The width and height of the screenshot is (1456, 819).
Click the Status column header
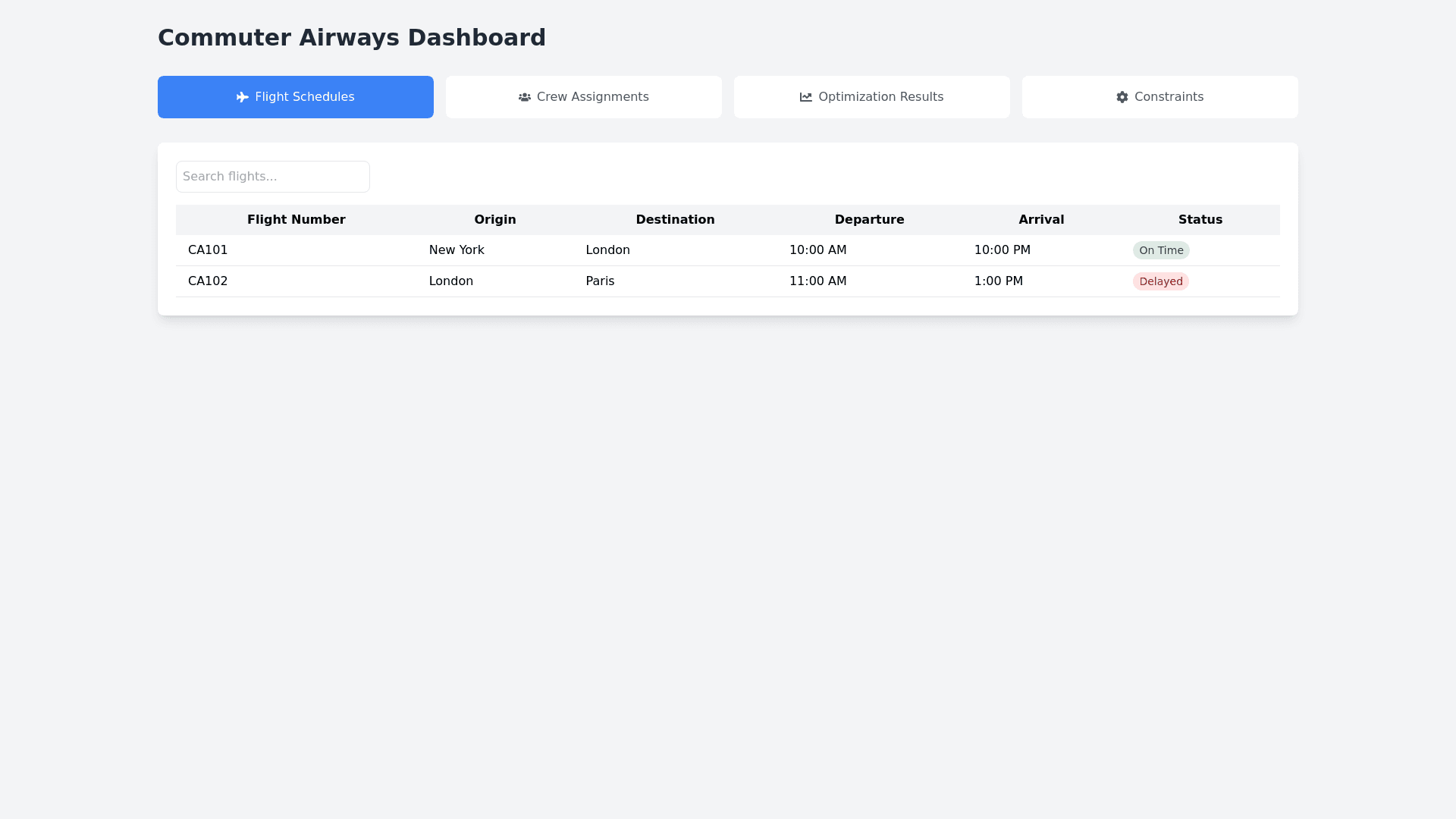[1200, 220]
